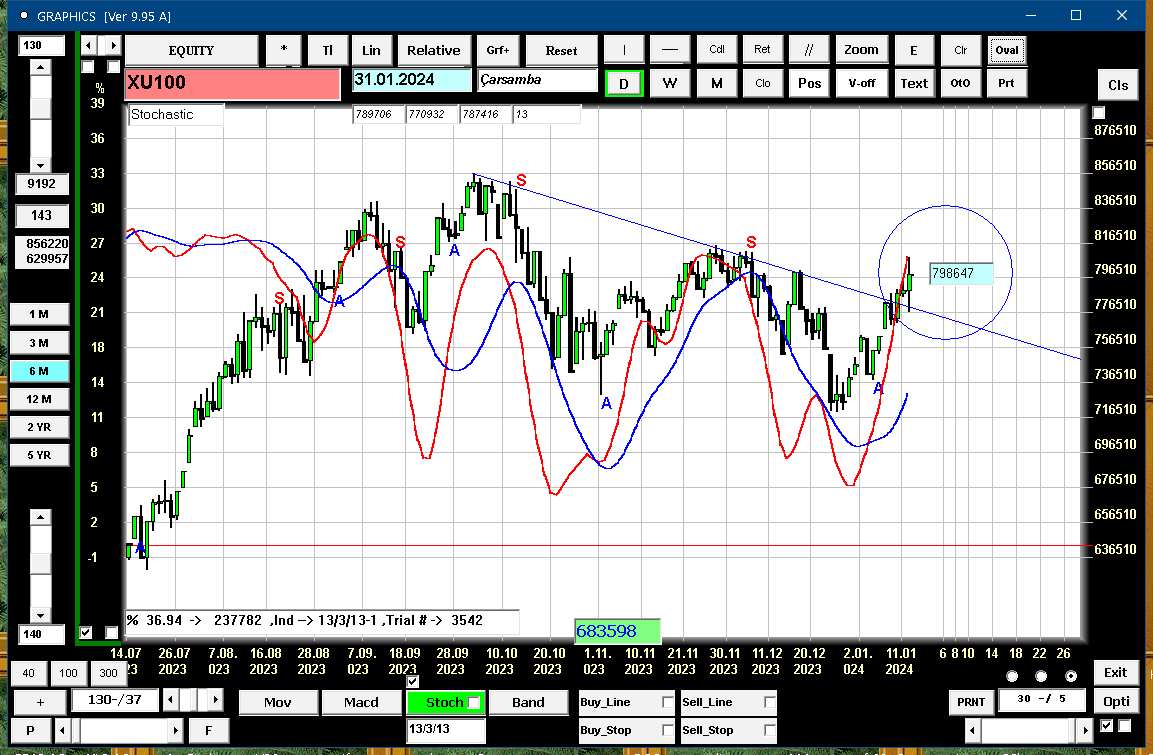Screen dimensions: 1153x755
Task: Uncheck the checked box beside the 140 field
Action: point(86,632)
